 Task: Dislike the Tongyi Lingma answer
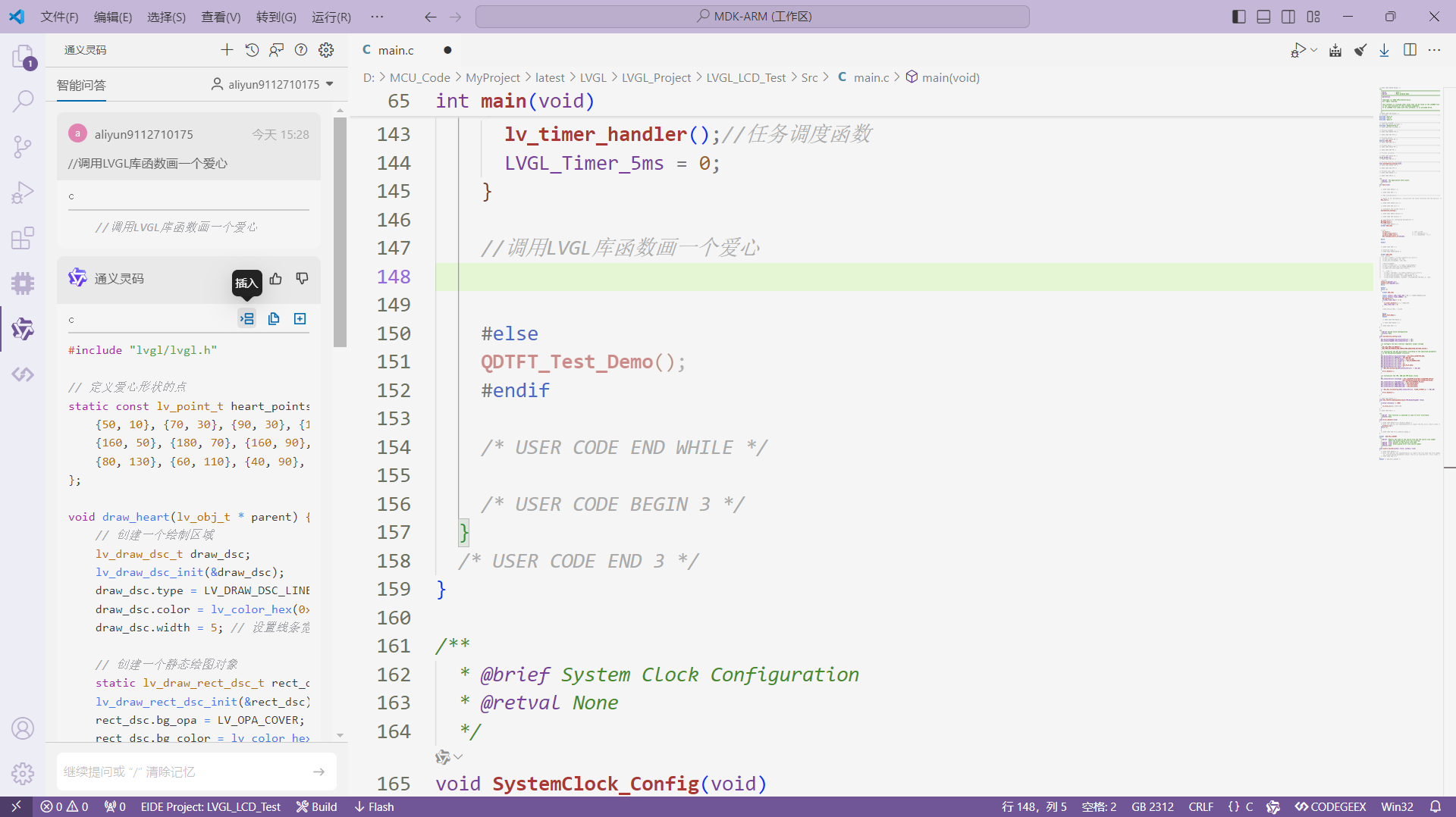pyautogui.click(x=302, y=279)
